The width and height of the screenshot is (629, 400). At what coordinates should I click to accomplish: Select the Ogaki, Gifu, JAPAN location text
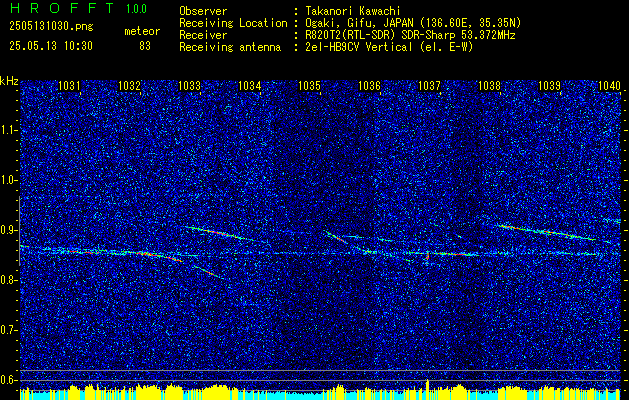413,23
